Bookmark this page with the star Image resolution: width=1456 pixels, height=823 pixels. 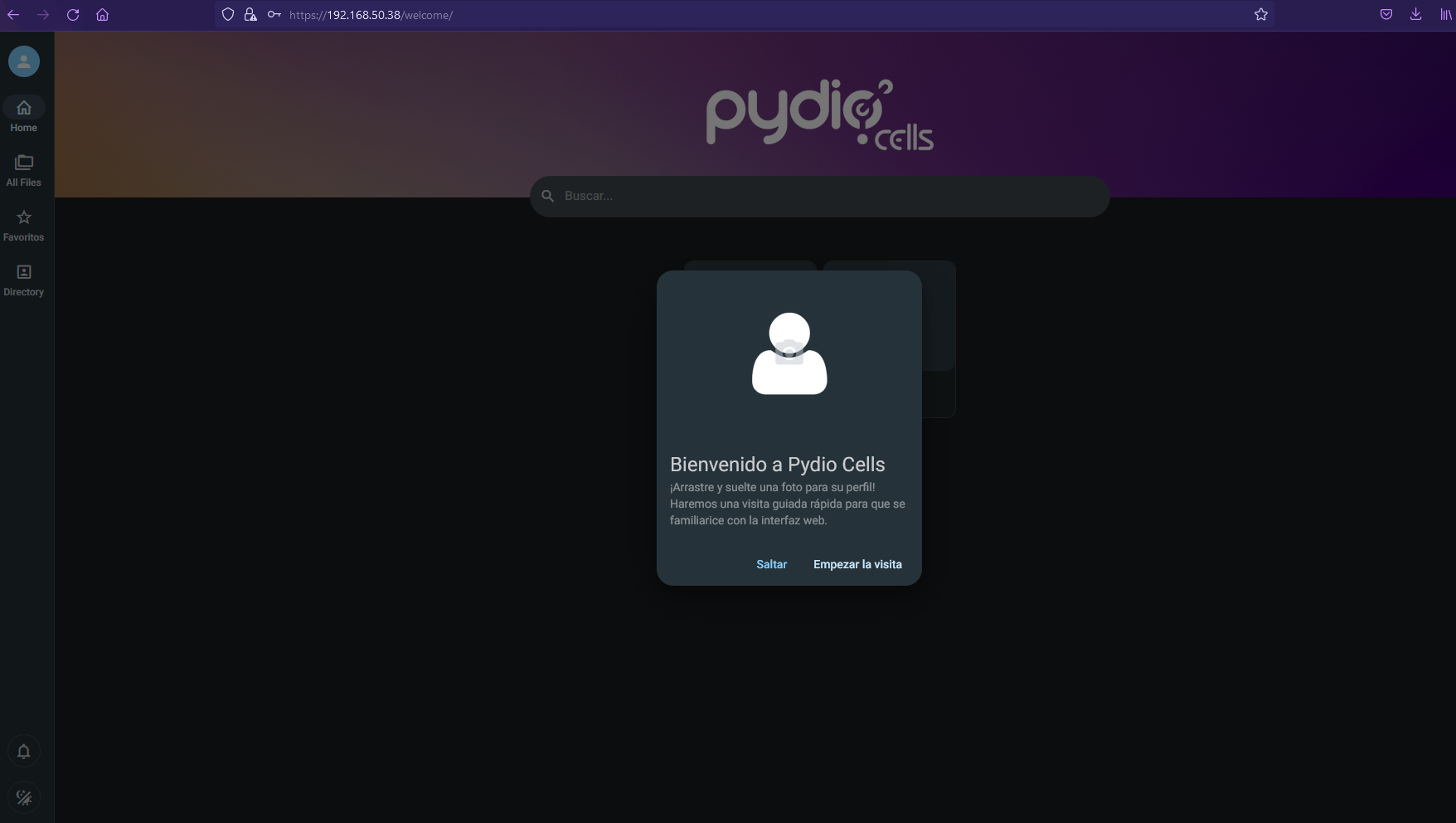[1261, 15]
